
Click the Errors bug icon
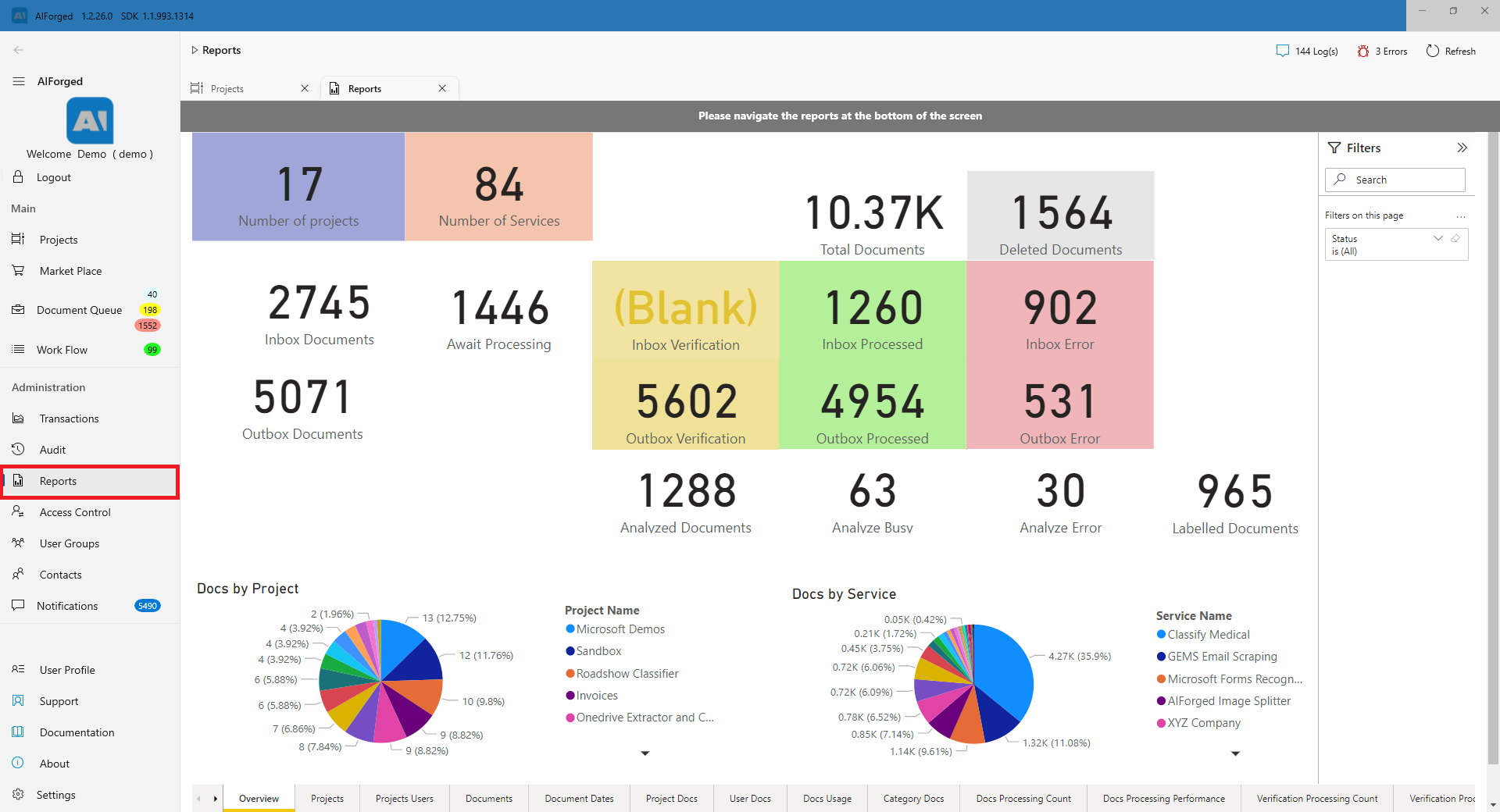point(1363,51)
